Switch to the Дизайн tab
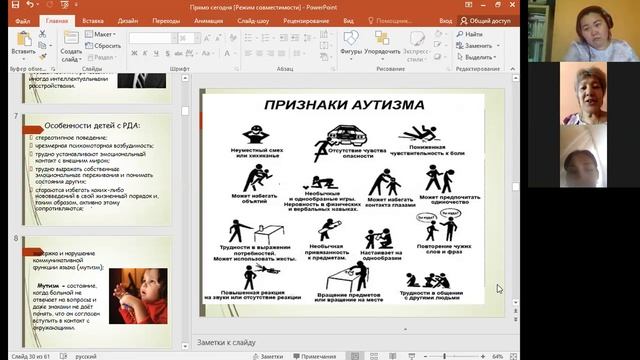This screenshot has width=640, height=360. coord(128,21)
